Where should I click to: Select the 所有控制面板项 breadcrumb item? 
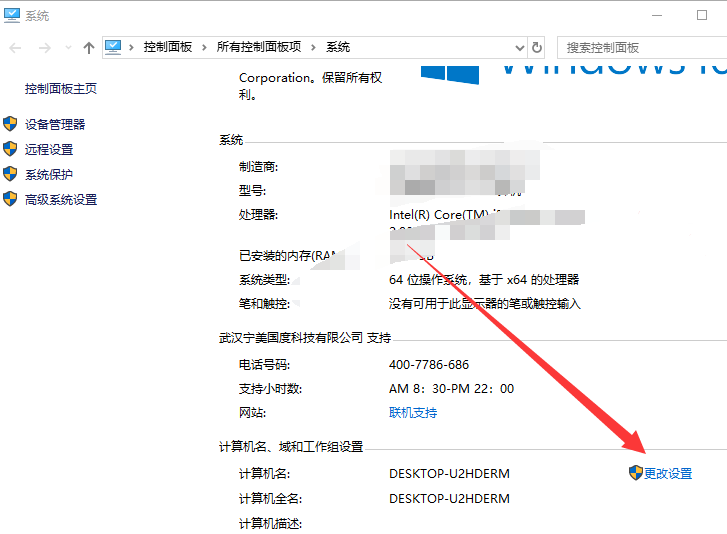coord(258,47)
